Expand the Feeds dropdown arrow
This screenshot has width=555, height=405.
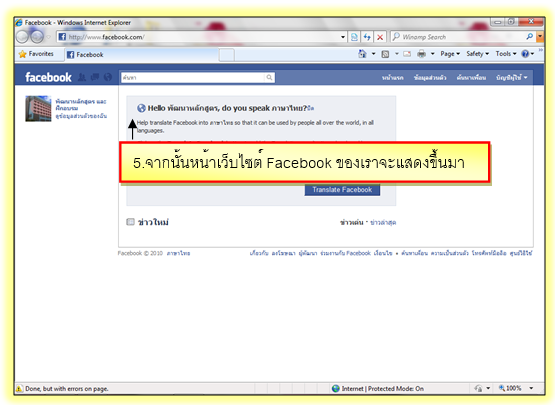(x=396, y=54)
